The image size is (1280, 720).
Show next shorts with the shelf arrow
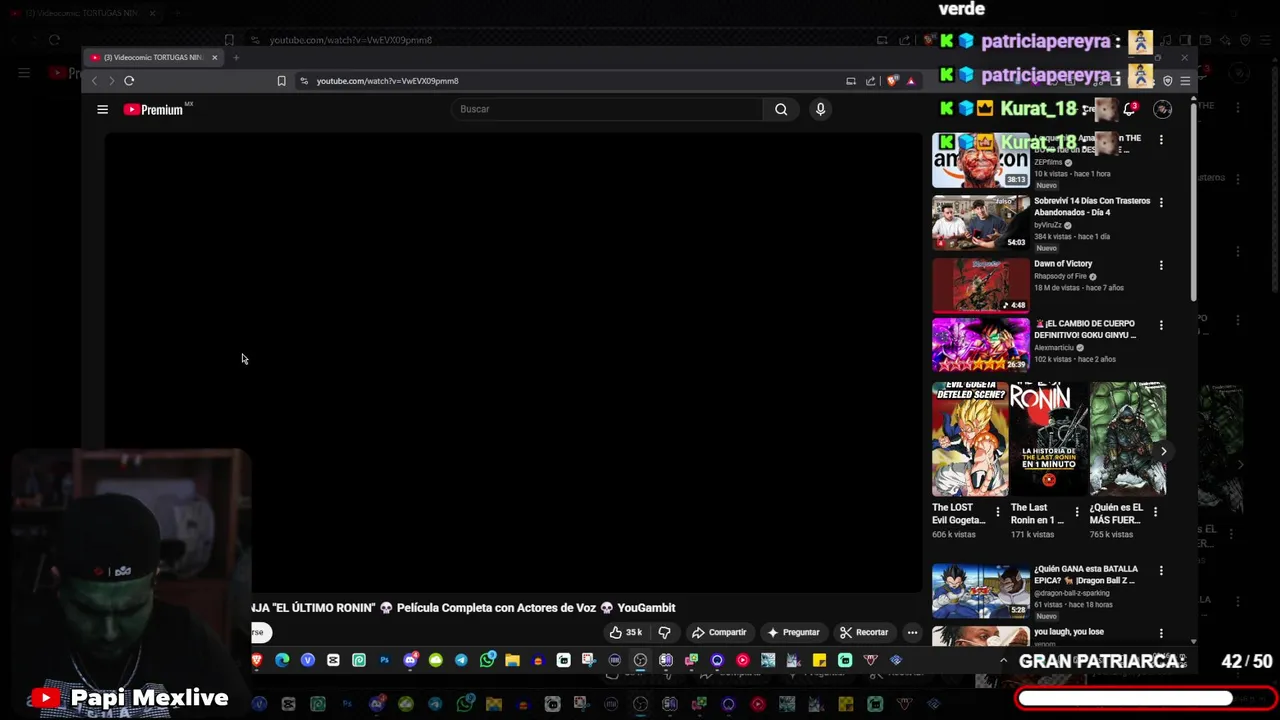click(1163, 451)
